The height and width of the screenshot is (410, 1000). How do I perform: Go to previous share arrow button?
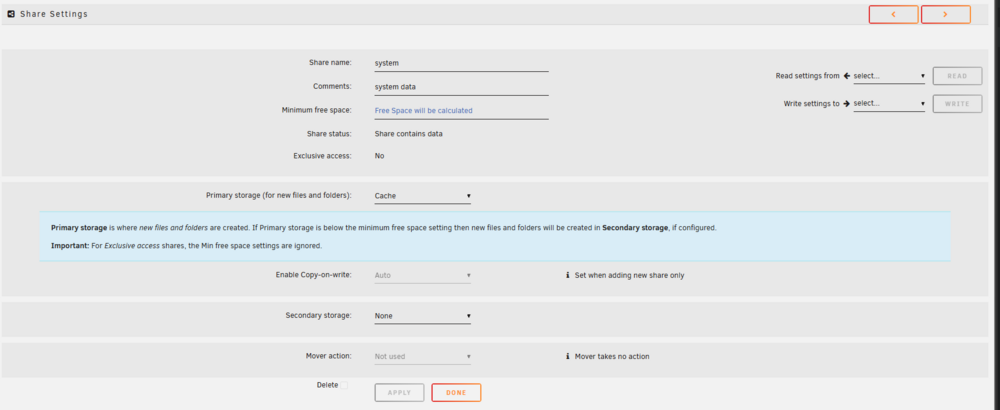[893, 14]
